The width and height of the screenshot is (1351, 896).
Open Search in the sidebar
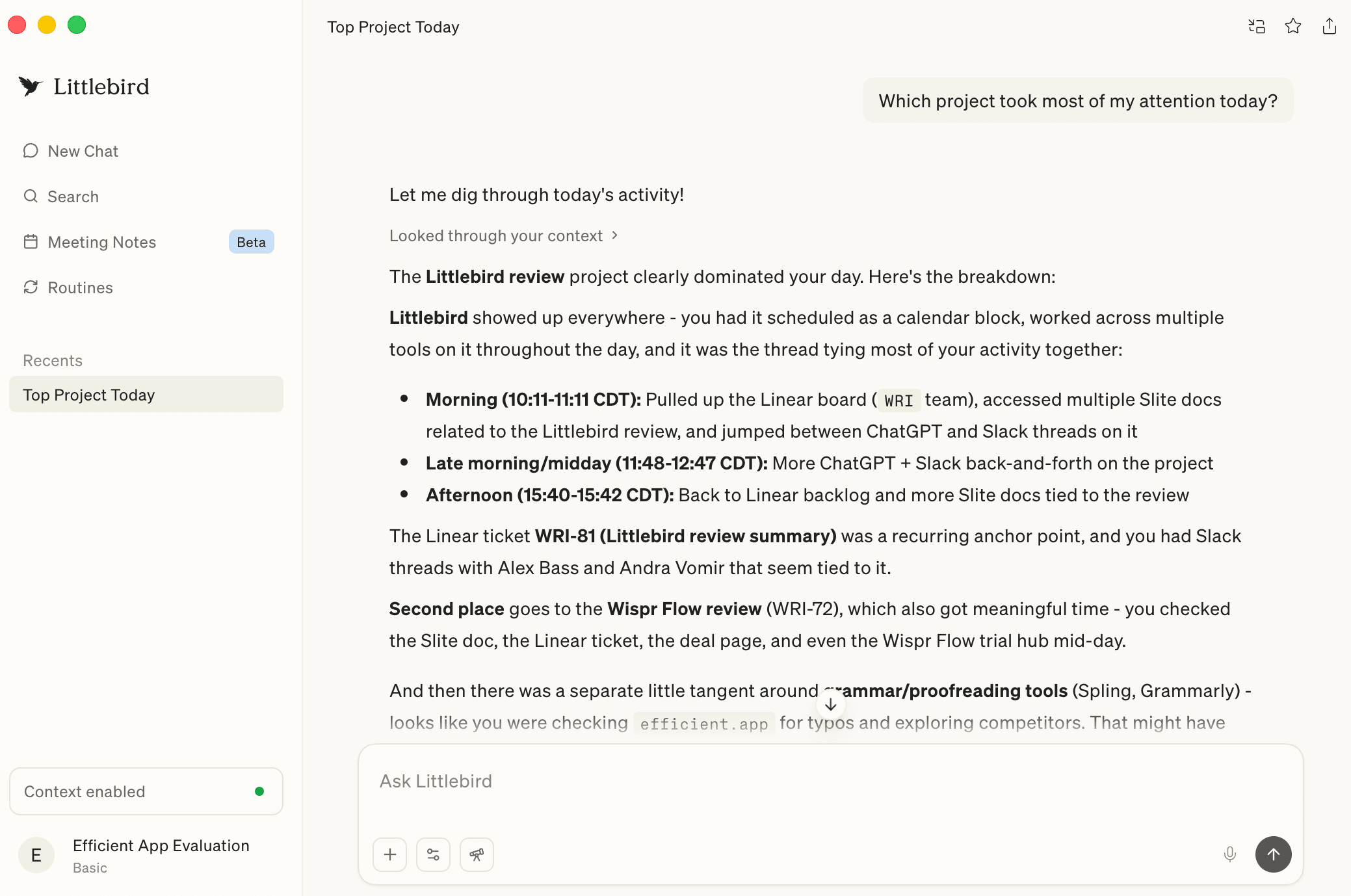(73, 196)
